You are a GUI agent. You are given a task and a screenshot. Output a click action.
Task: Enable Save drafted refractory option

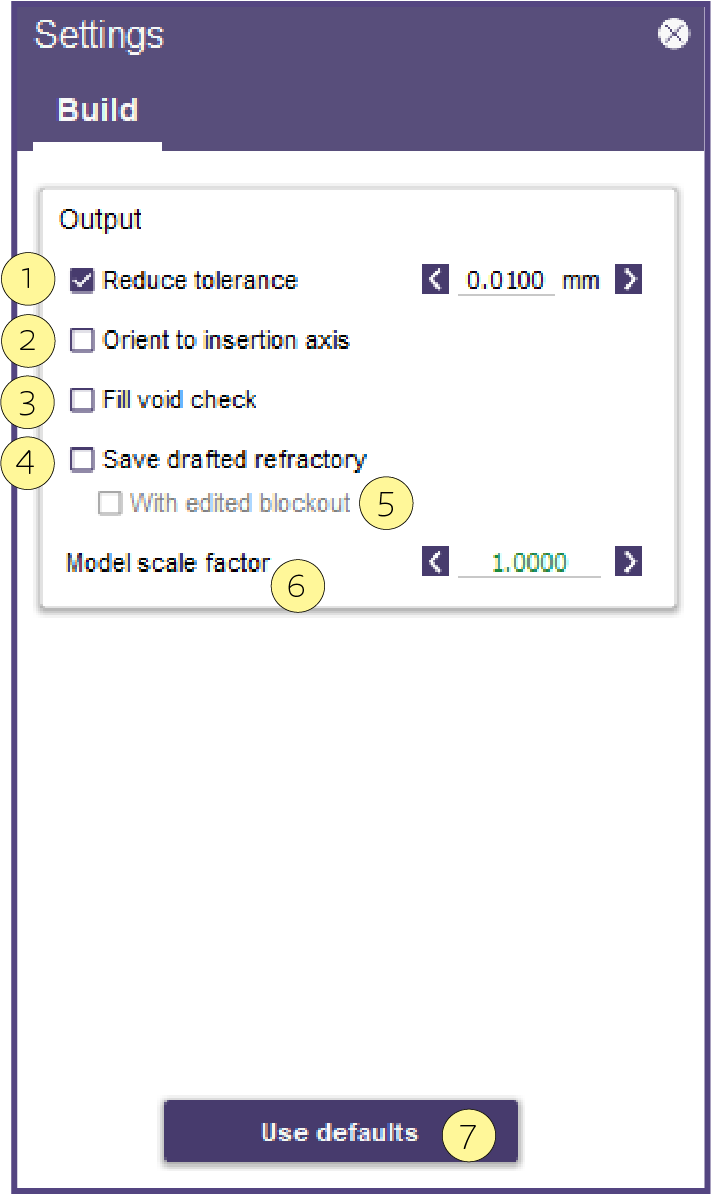coord(81,459)
